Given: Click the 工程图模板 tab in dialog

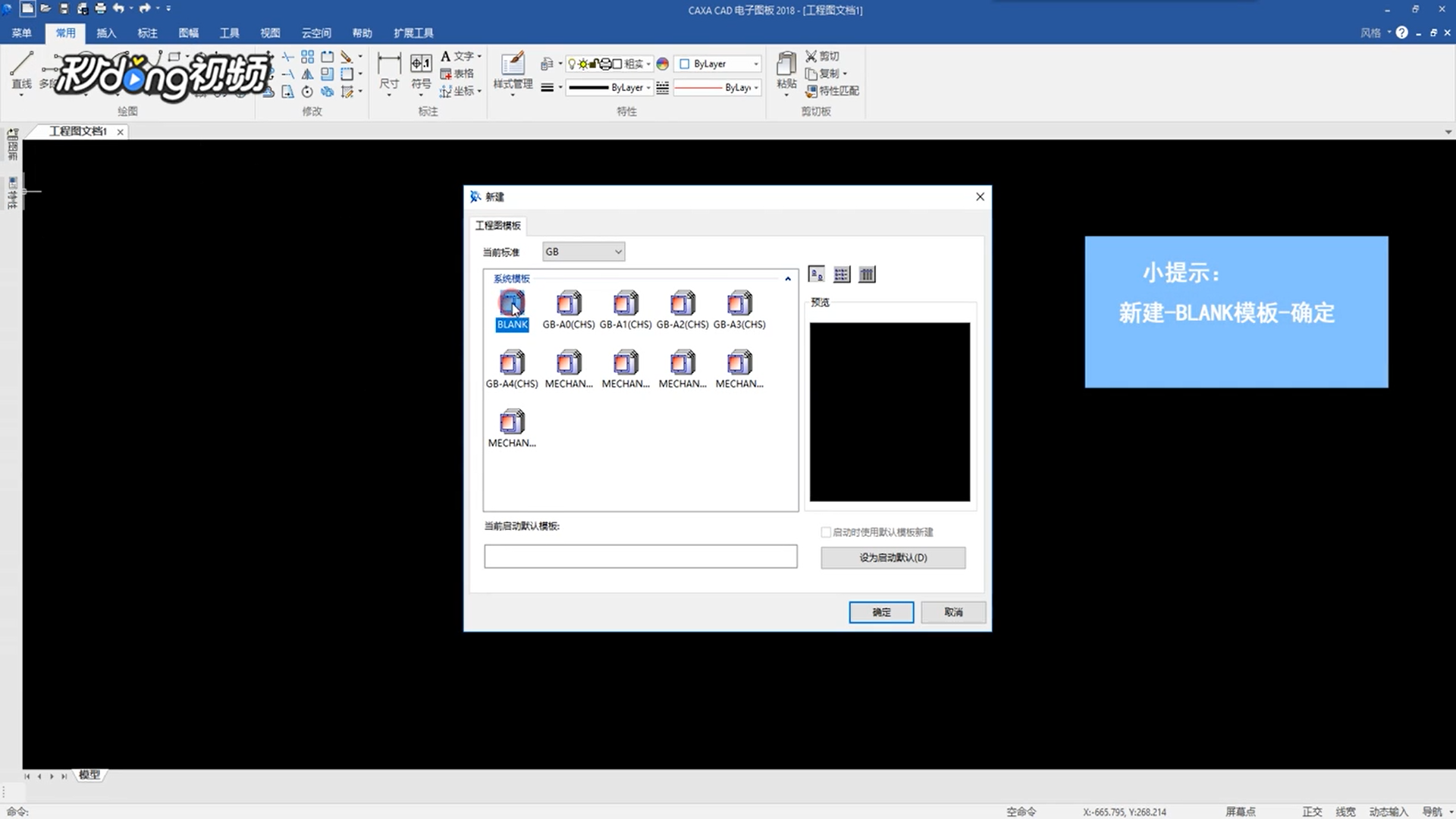Looking at the screenshot, I should (497, 225).
